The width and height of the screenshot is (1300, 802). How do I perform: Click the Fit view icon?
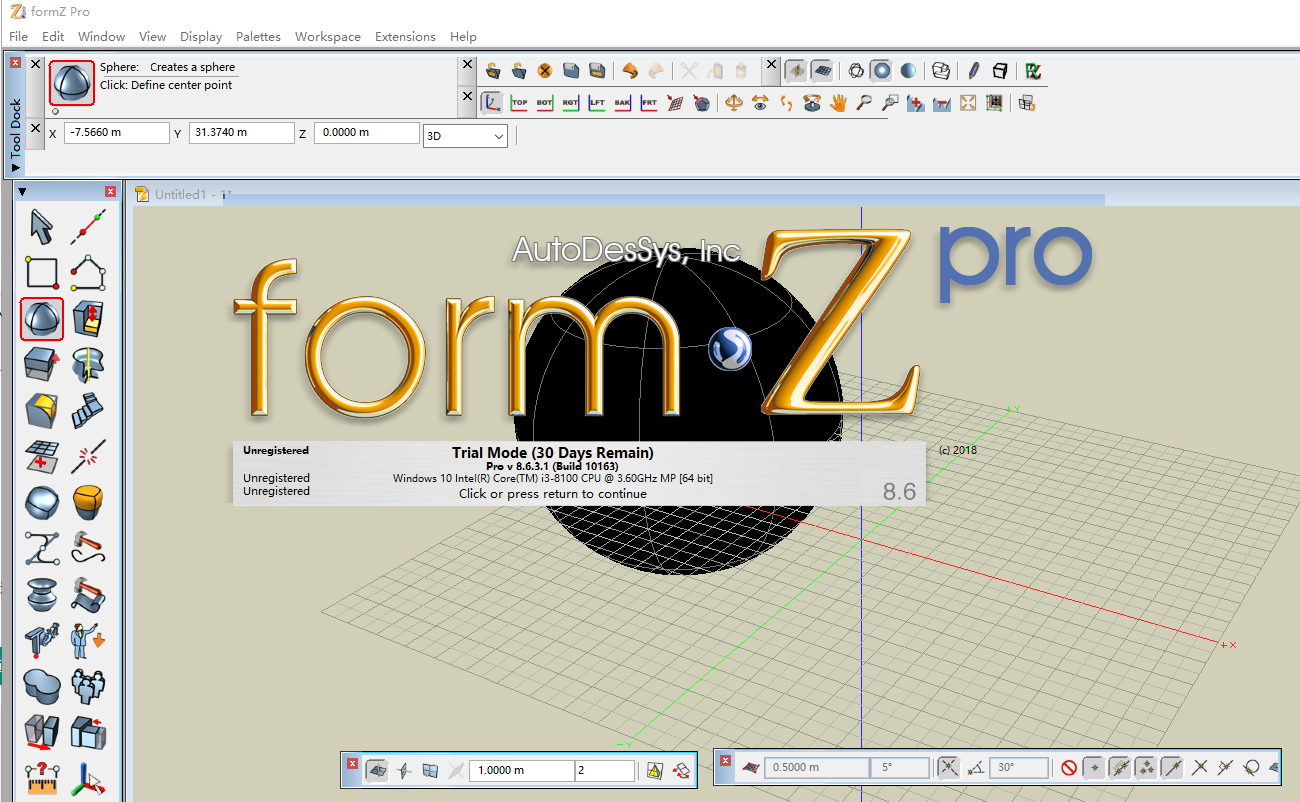967,102
